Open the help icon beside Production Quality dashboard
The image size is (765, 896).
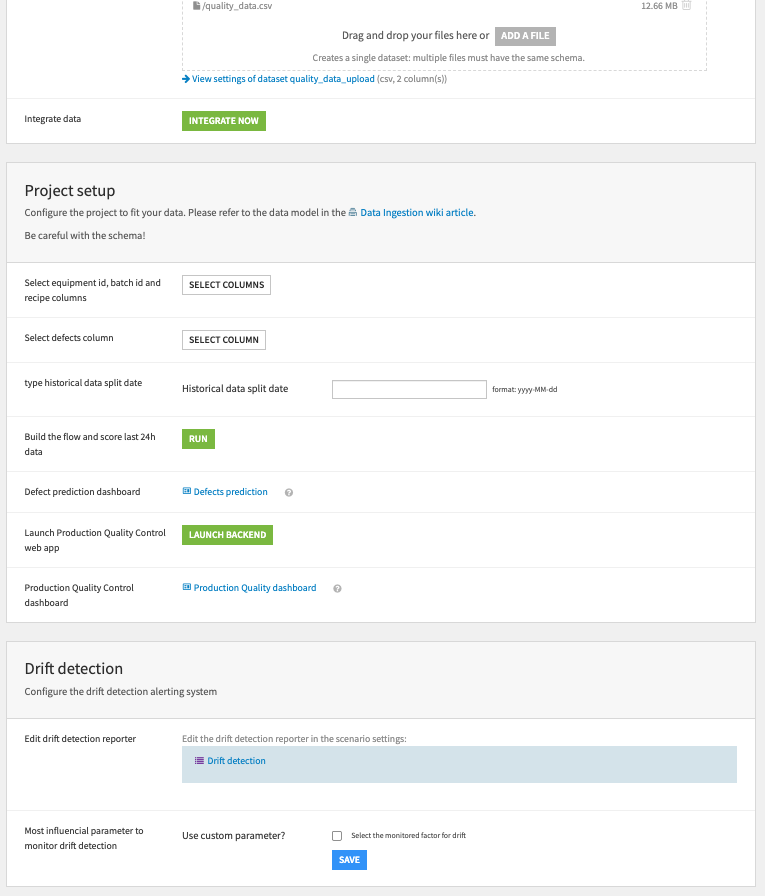[337, 588]
